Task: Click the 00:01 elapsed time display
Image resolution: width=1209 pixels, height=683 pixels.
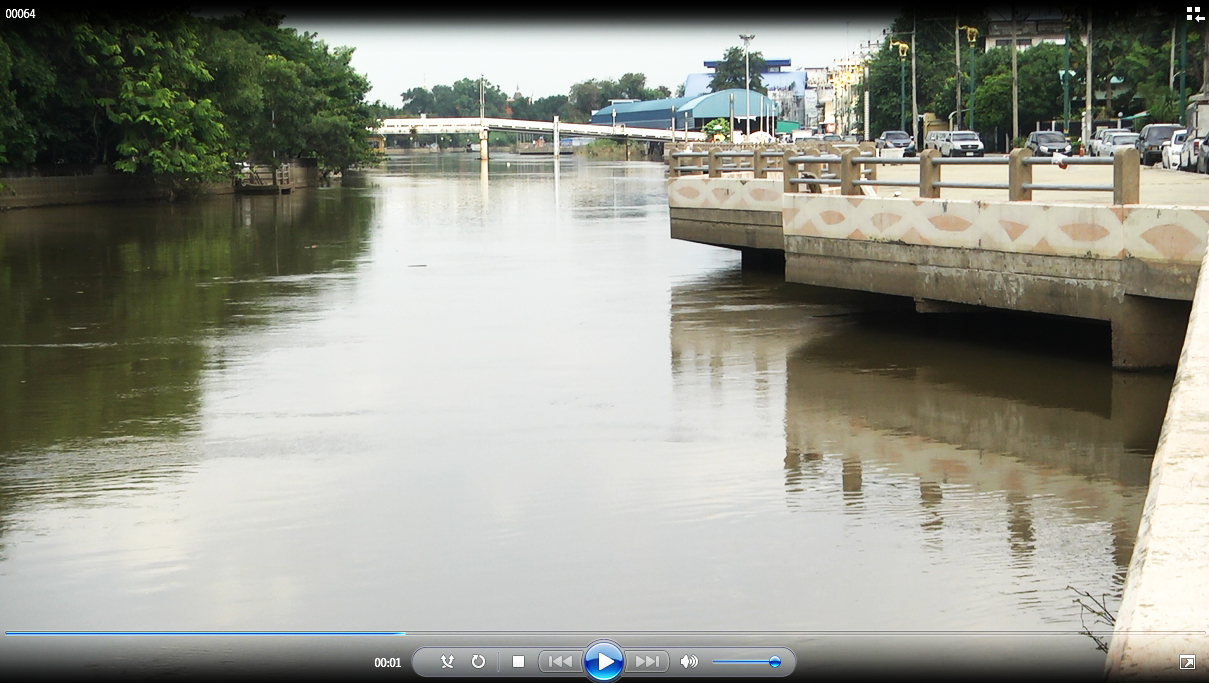Action: 388,663
